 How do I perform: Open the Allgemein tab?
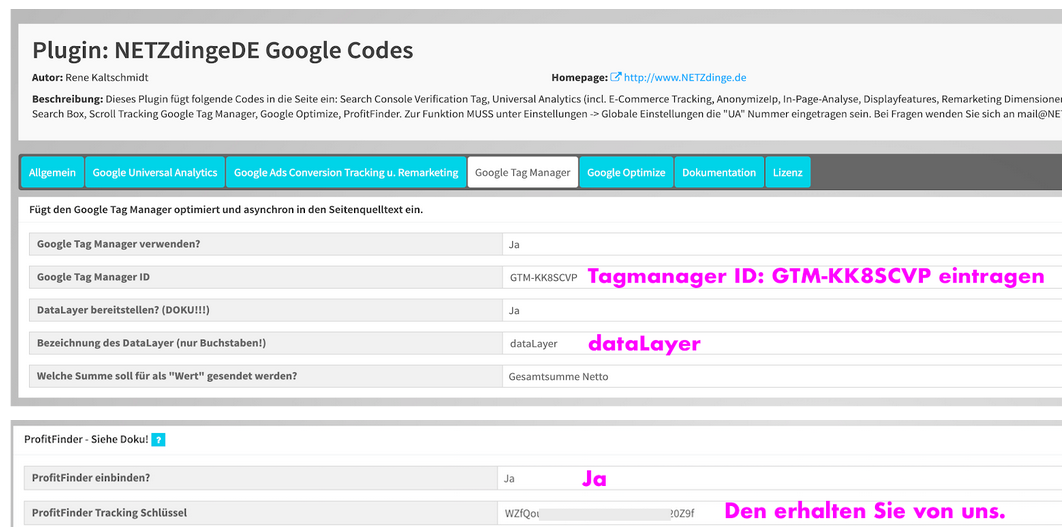point(52,172)
